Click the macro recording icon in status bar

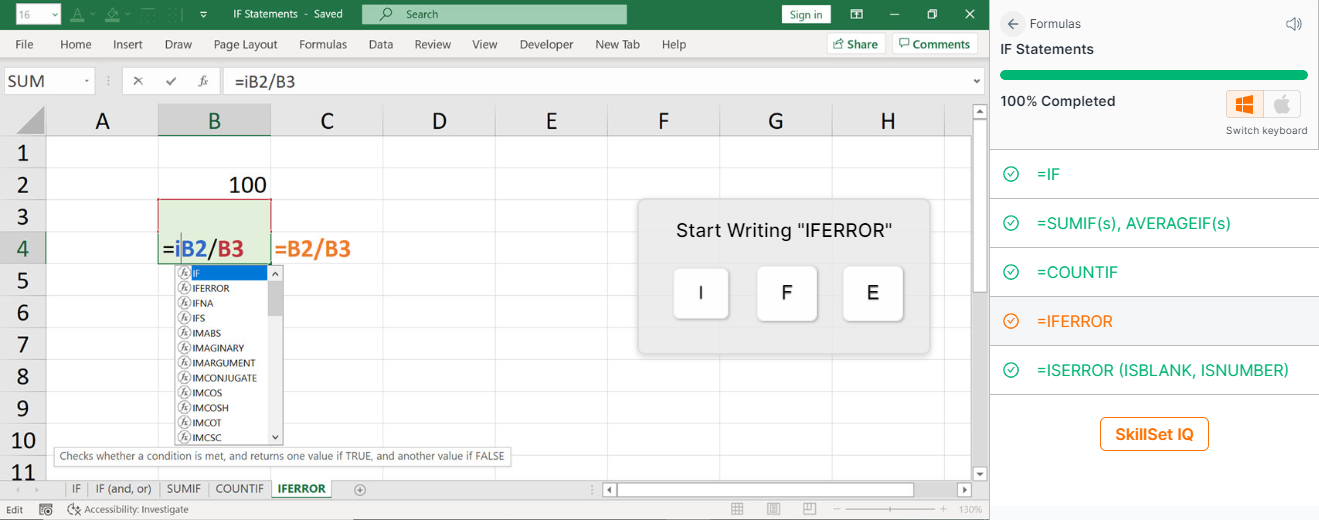pyautogui.click(x=45, y=509)
